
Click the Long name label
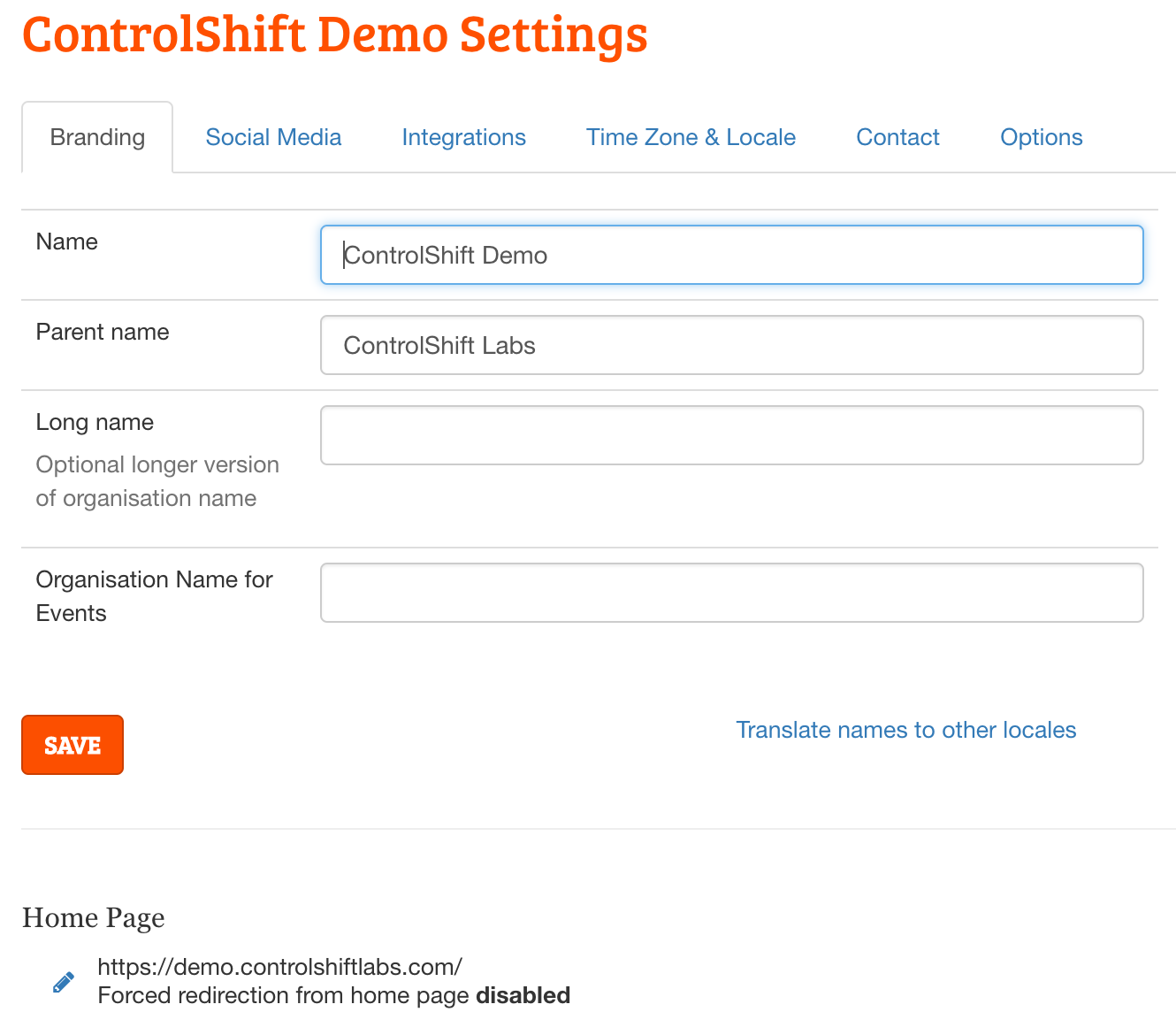pyautogui.click(x=95, y=422)
